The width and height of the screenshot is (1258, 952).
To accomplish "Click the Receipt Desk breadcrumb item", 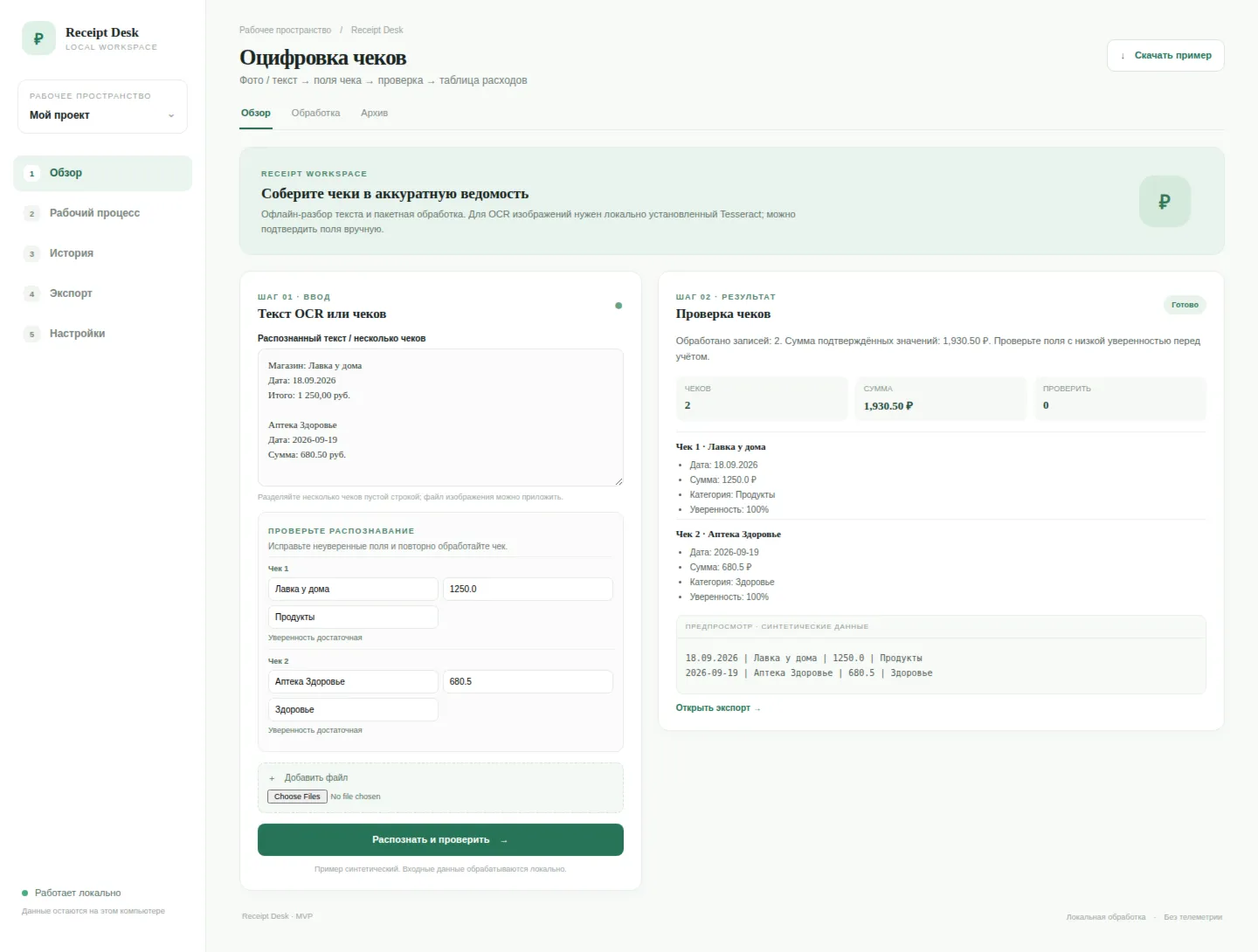I will tap(377, 30).
